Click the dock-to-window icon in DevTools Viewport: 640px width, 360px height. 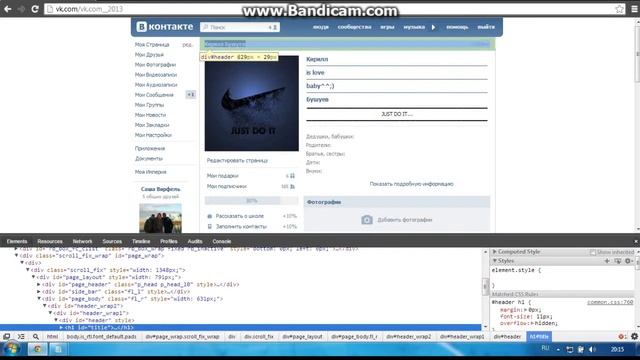click(x=7, y=337)
